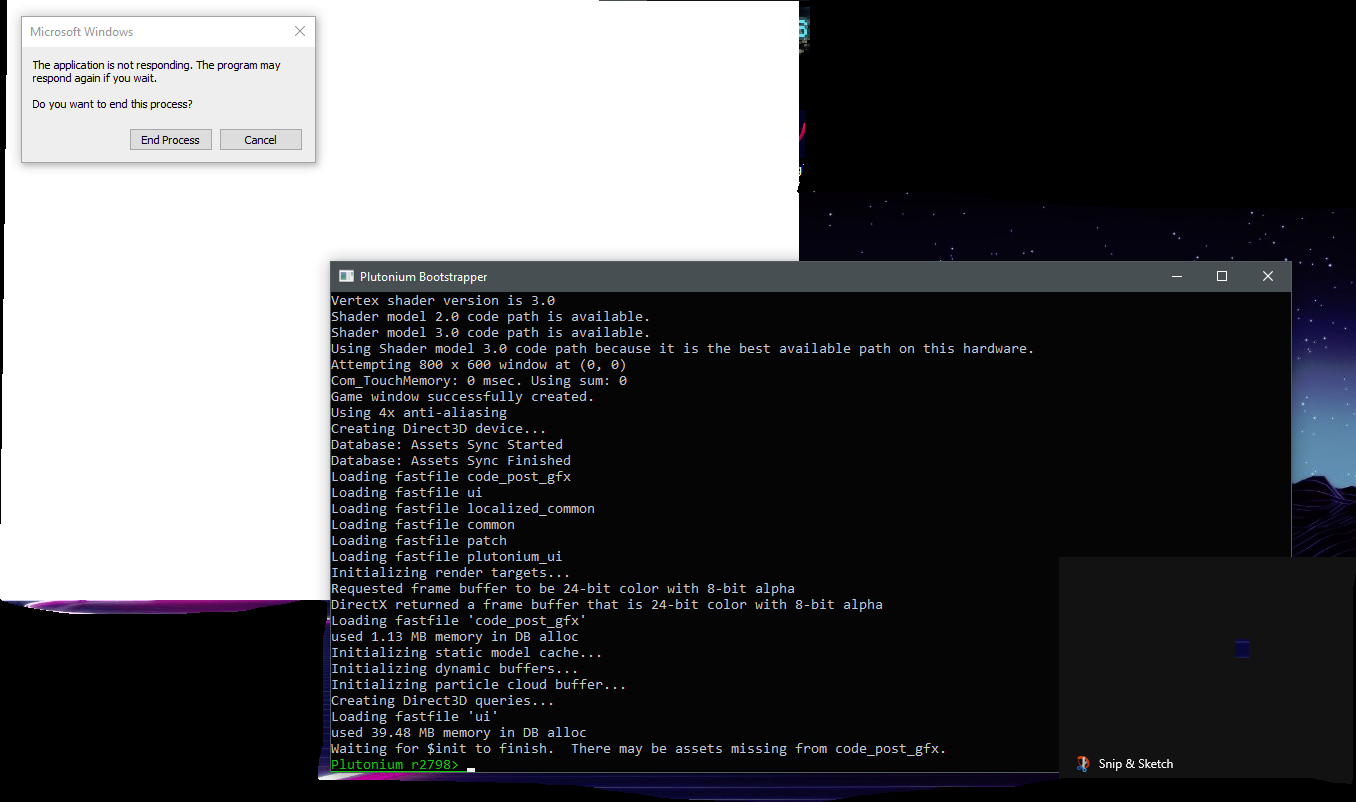Click line 'Loading fastfile plutonium_ui'
The width and height of the screenshot is (1356, 802).
(447, 557)
